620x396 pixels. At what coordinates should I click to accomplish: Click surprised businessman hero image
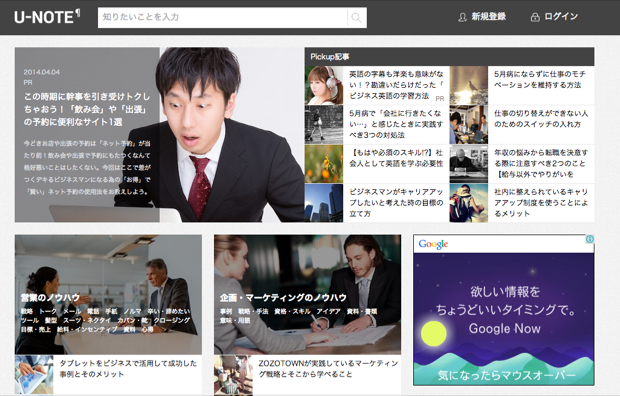[231, 135]
